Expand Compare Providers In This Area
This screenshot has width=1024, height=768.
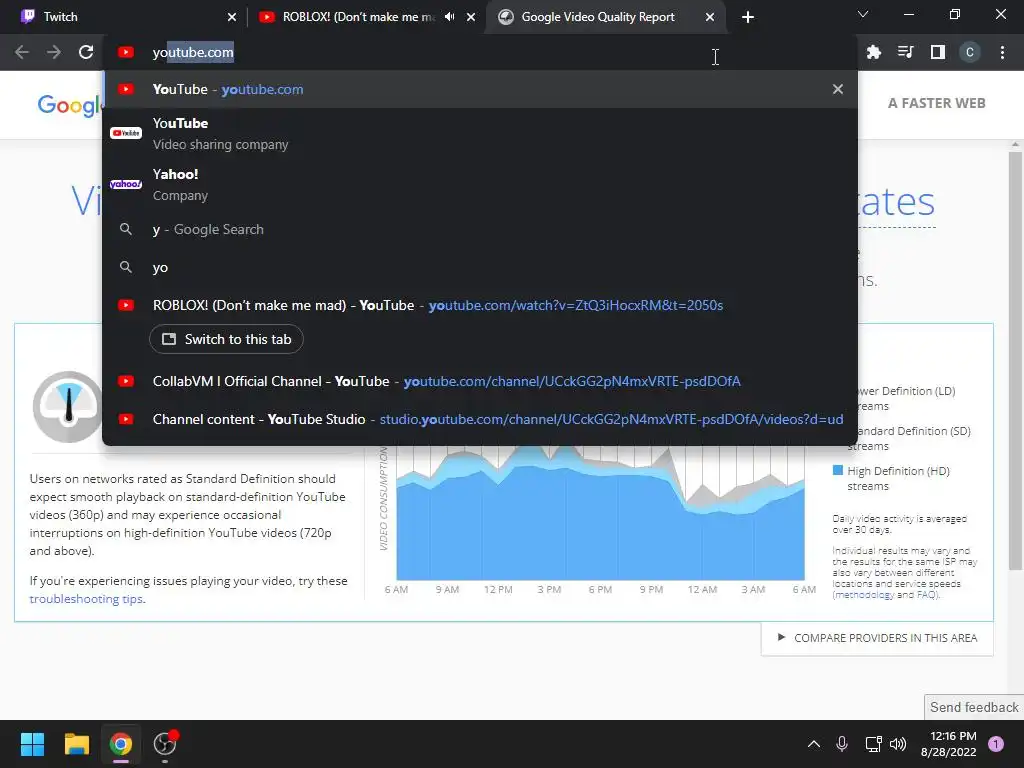pyautogui.click(x=877, y=638)
